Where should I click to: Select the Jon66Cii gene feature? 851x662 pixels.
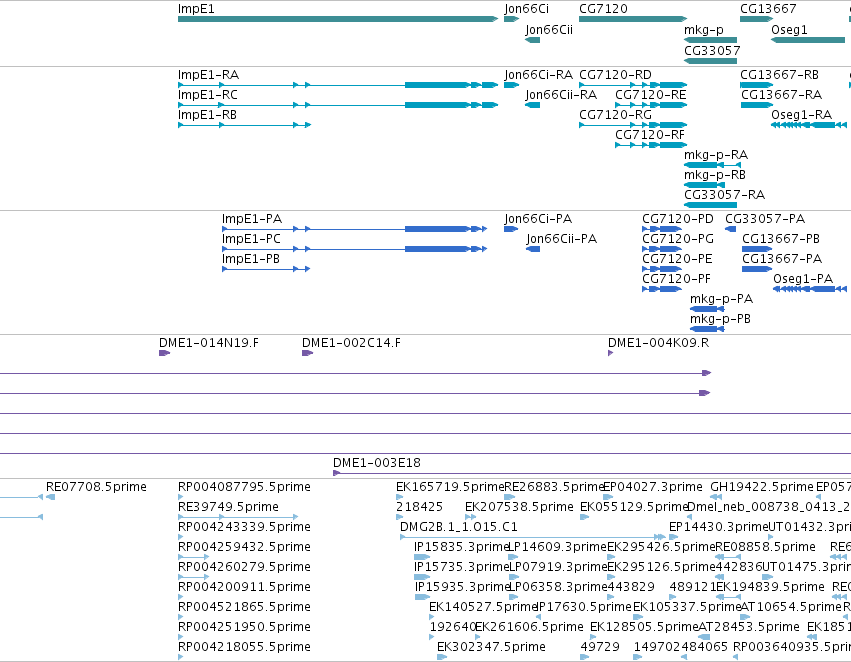pyautogui.click(x=532, y=40)
